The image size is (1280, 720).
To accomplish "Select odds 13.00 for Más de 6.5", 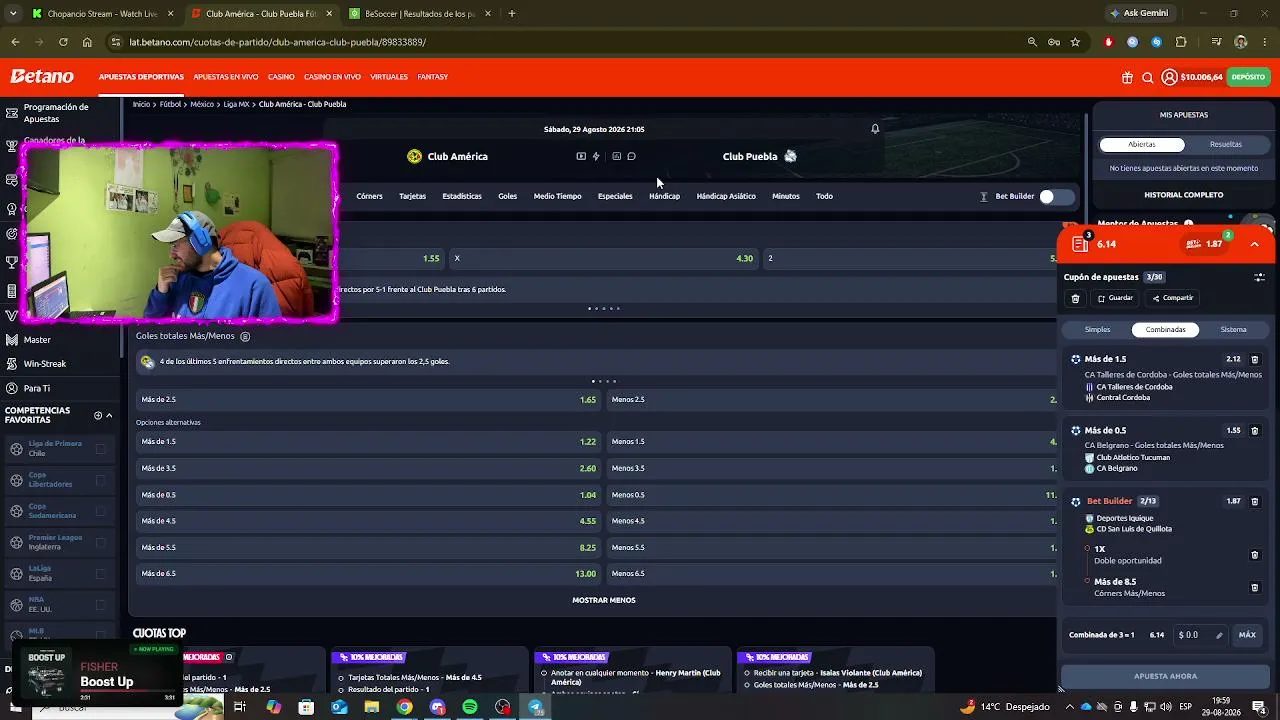I will click(x=368, y=574).
